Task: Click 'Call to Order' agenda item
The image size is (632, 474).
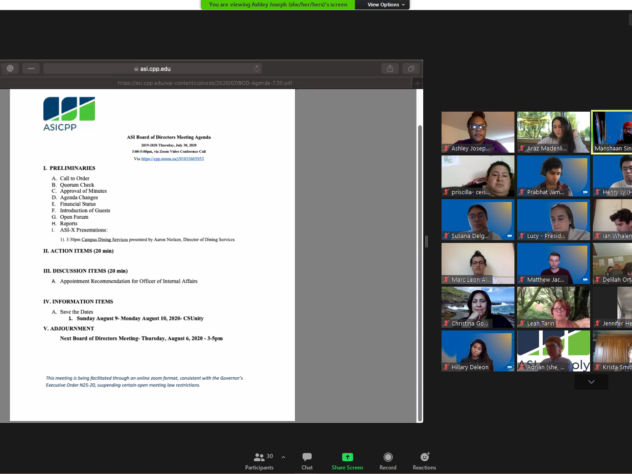Action: pos(75,178)
